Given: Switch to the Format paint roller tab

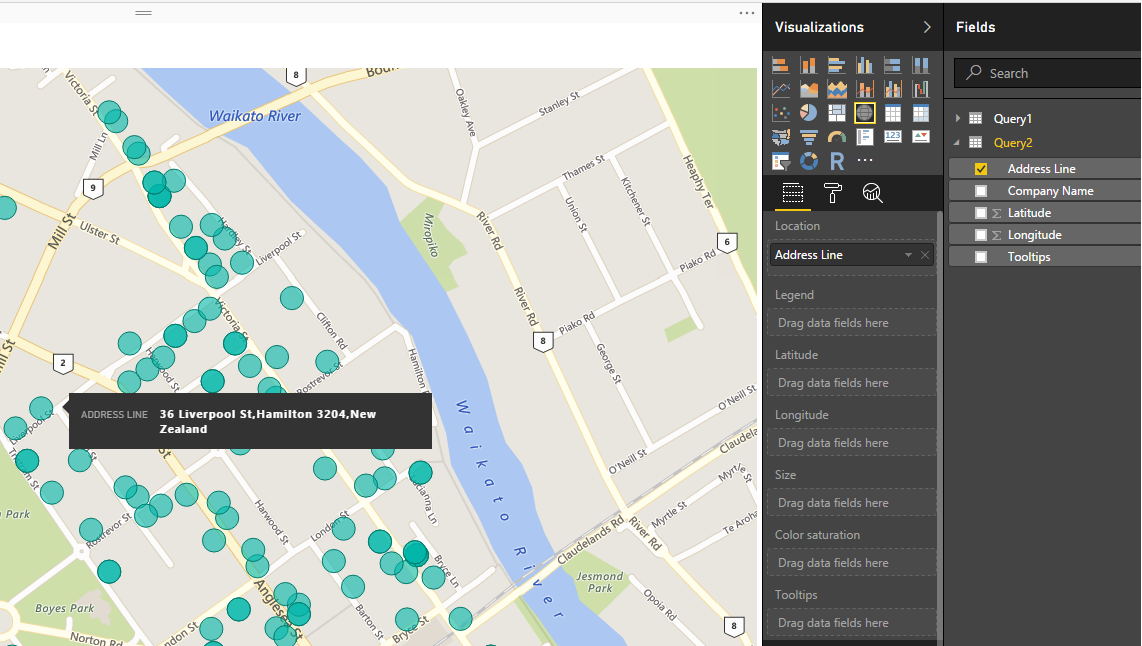Looking at the screenshot, I should [x=832, y=193].
